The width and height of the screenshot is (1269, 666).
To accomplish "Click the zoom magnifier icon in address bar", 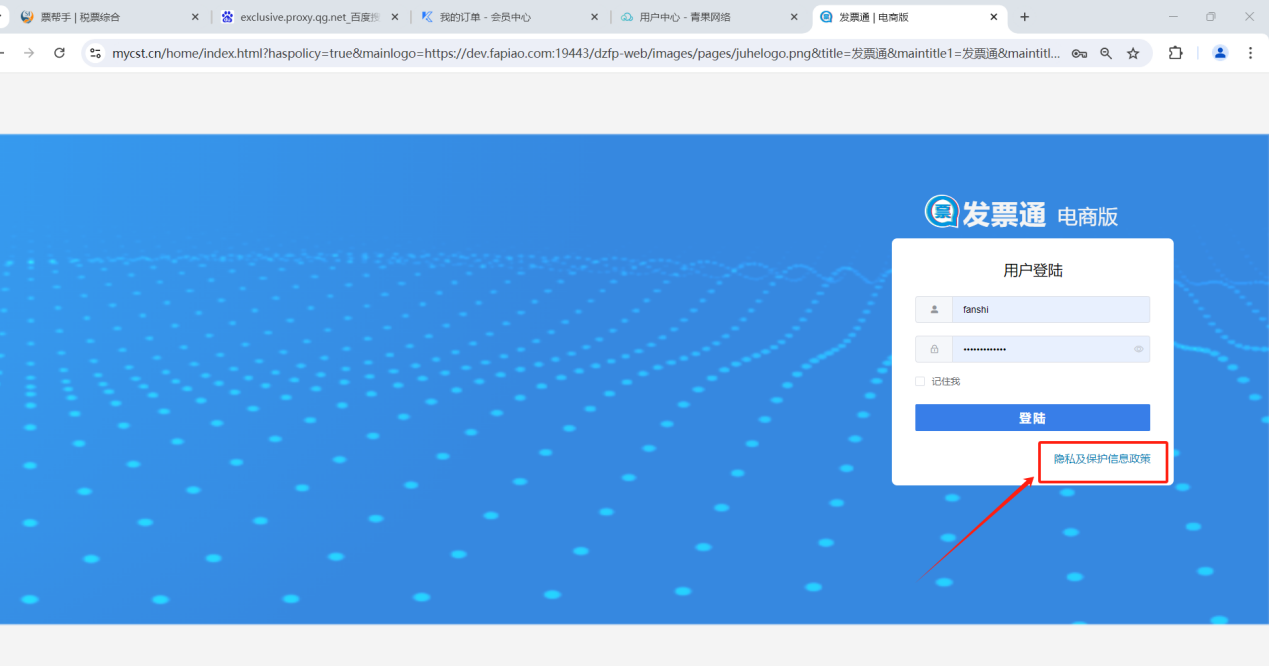I will 1106,54.
